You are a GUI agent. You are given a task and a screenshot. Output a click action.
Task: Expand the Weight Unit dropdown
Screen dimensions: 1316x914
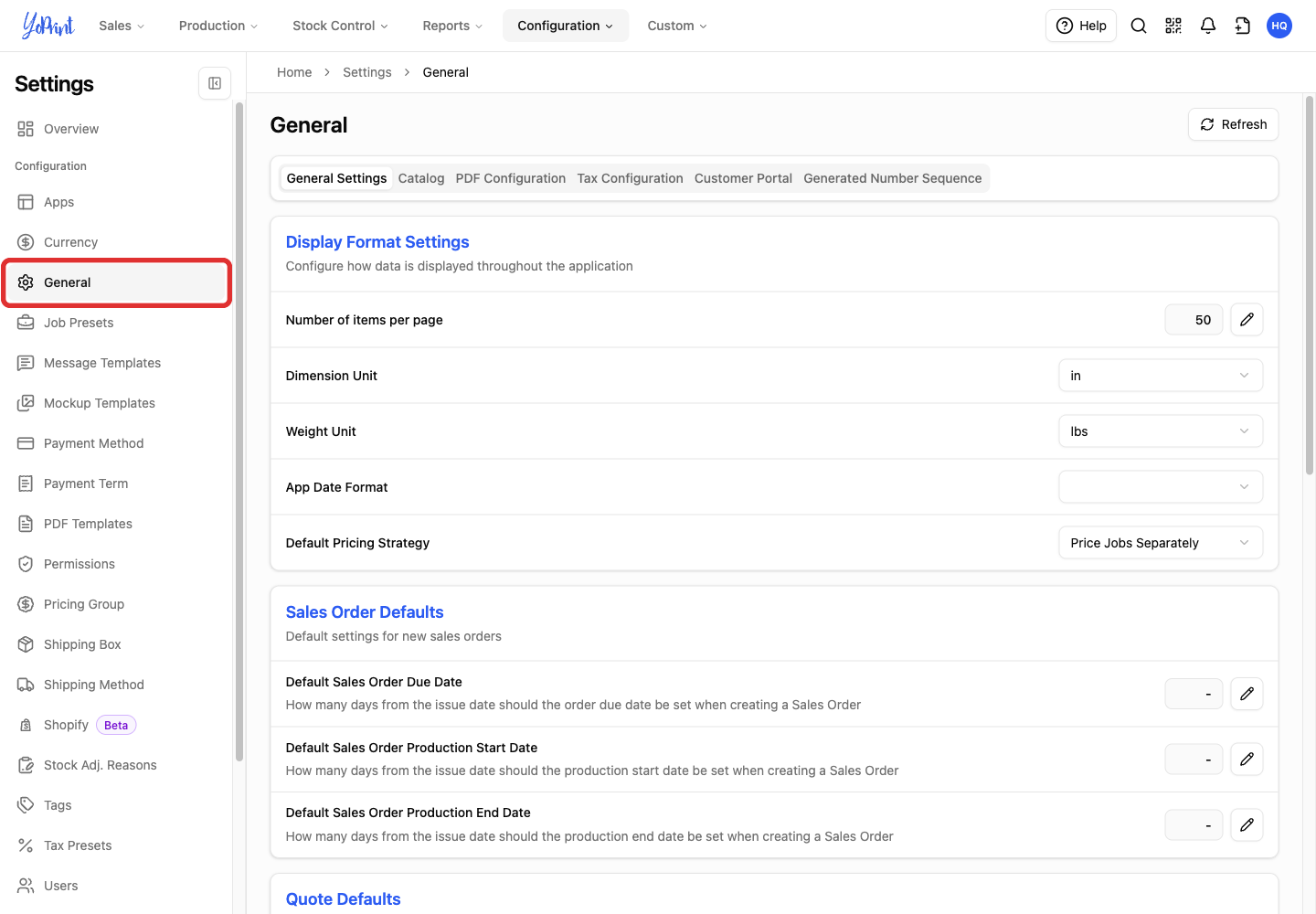tap(1161, 431)
